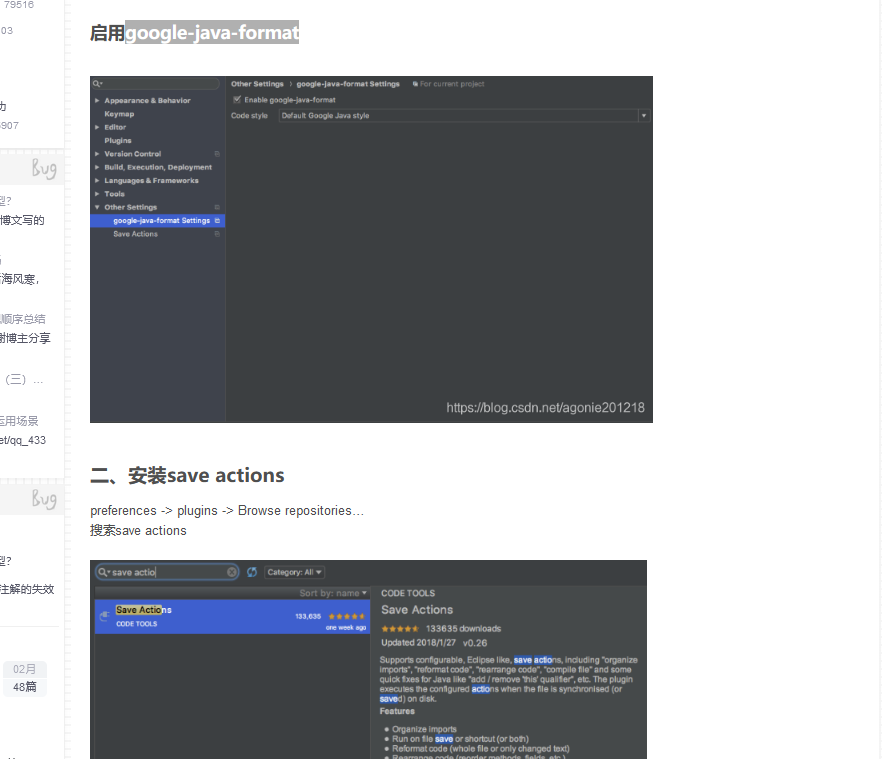Click the settings search field
Viewport: 882px width, 759px height.
pos(155,84)
